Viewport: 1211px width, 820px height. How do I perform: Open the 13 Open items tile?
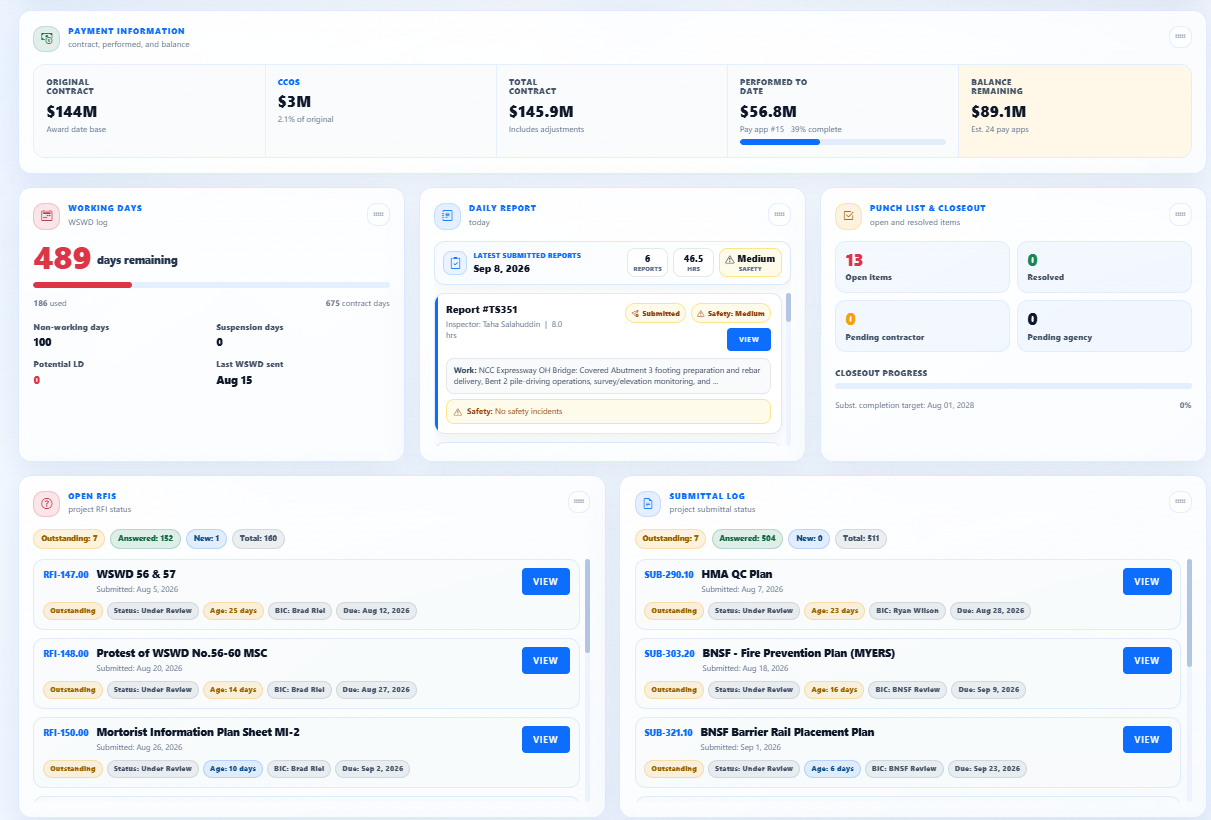[x=922, y=267]
